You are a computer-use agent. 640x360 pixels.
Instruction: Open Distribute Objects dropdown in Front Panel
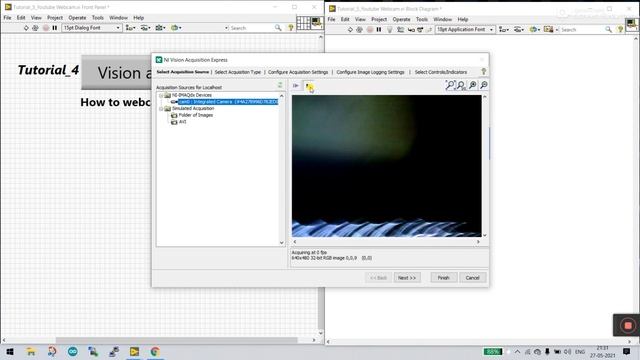145,28
